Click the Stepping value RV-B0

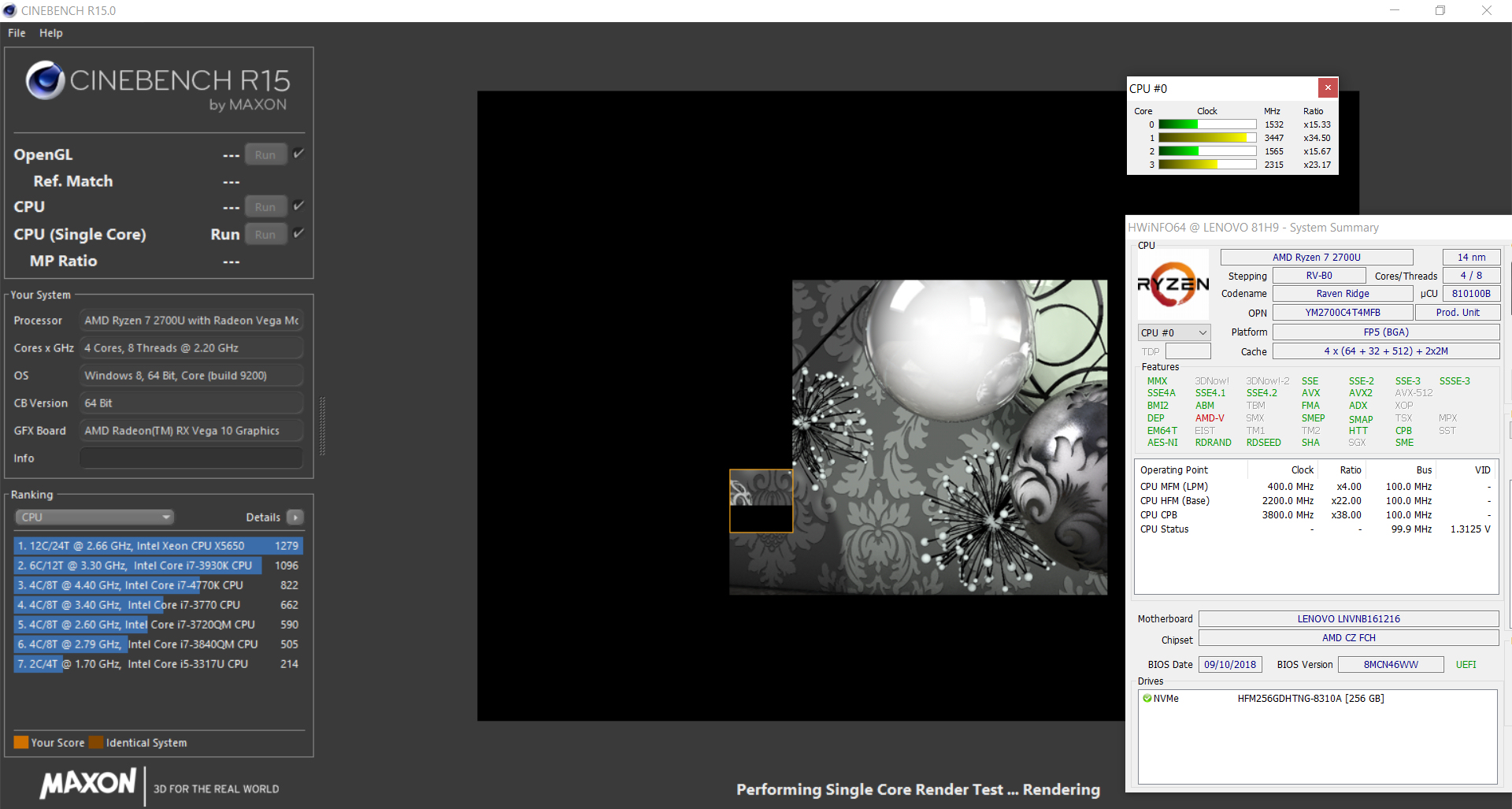[x=1319, y=276]
